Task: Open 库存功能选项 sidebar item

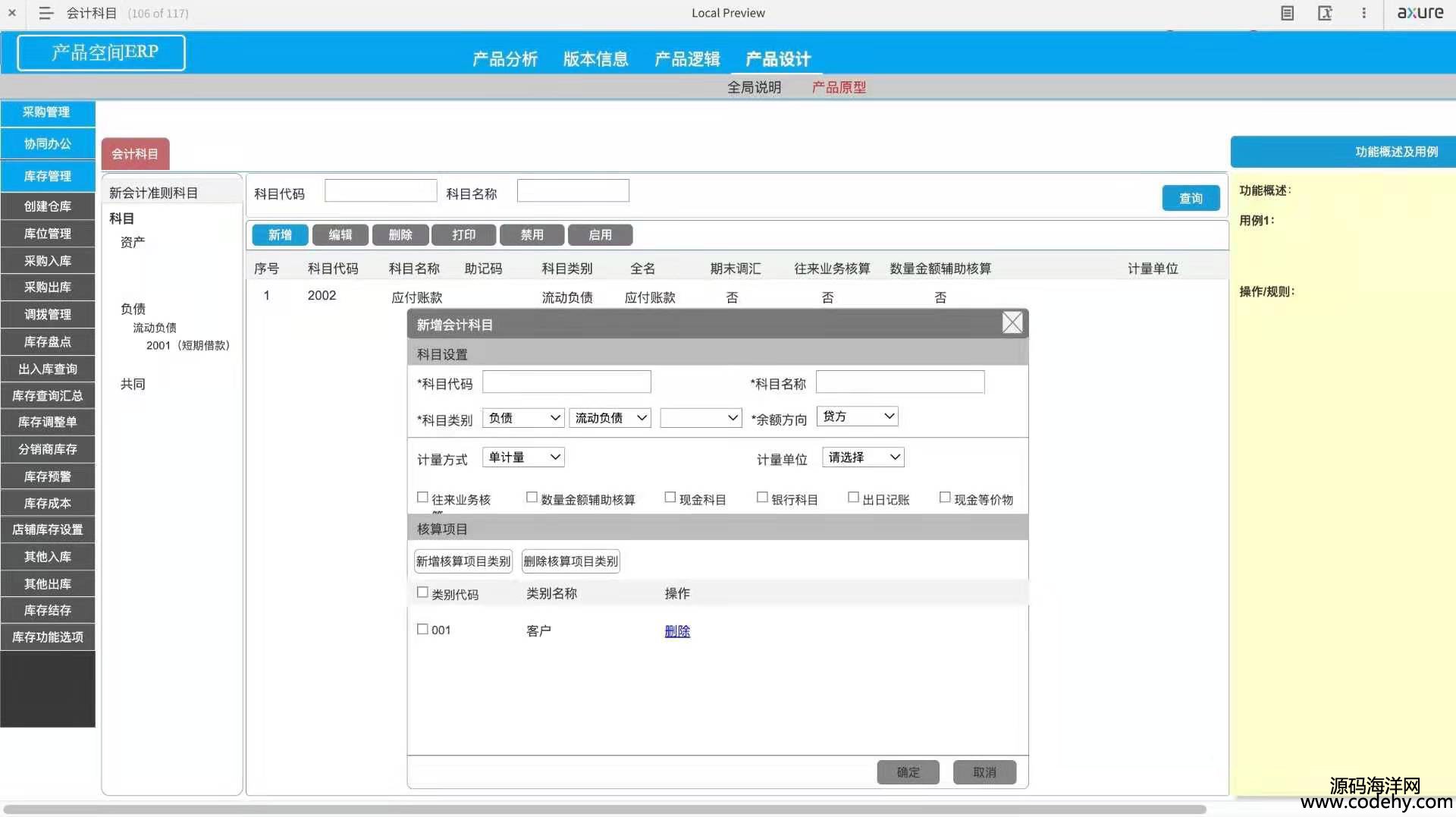Action: coord(48,637)
